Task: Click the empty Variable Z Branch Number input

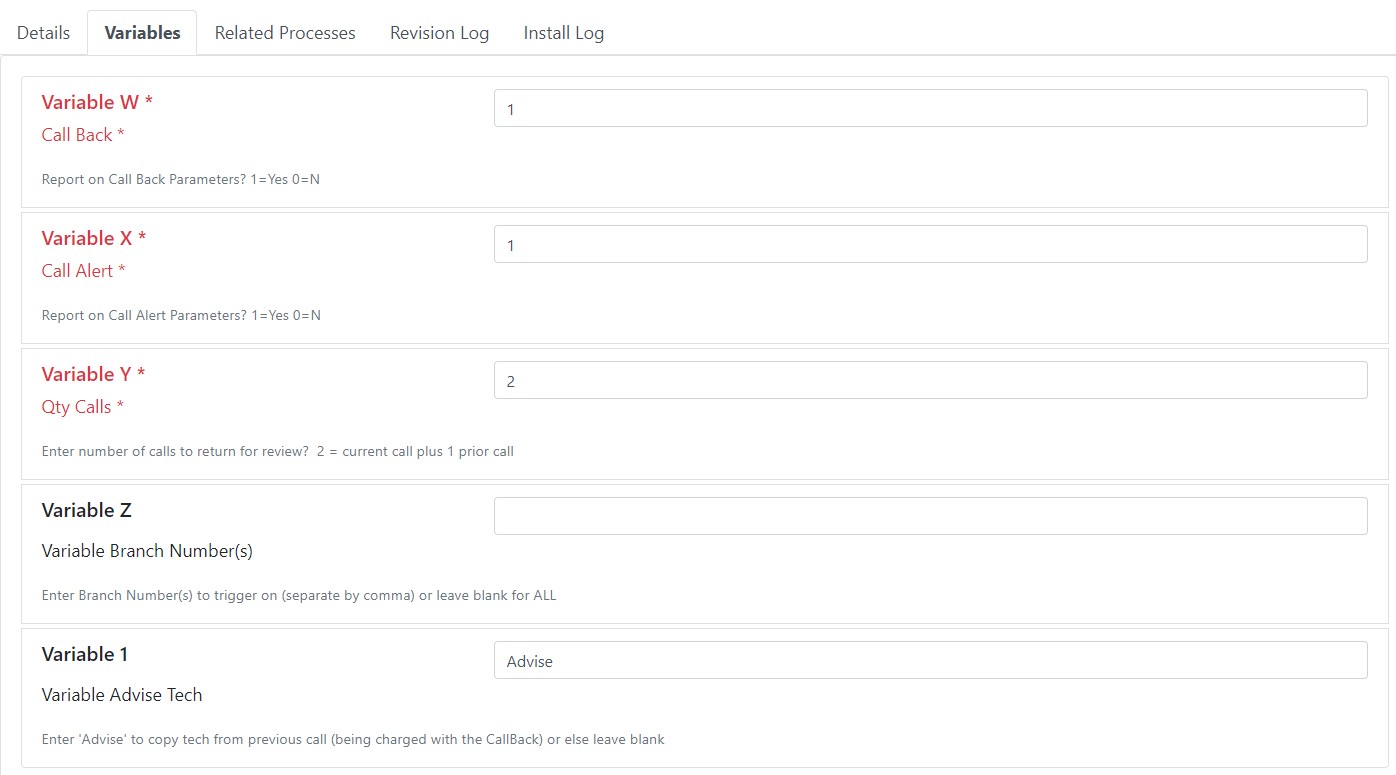Action: tap(930, 516)
